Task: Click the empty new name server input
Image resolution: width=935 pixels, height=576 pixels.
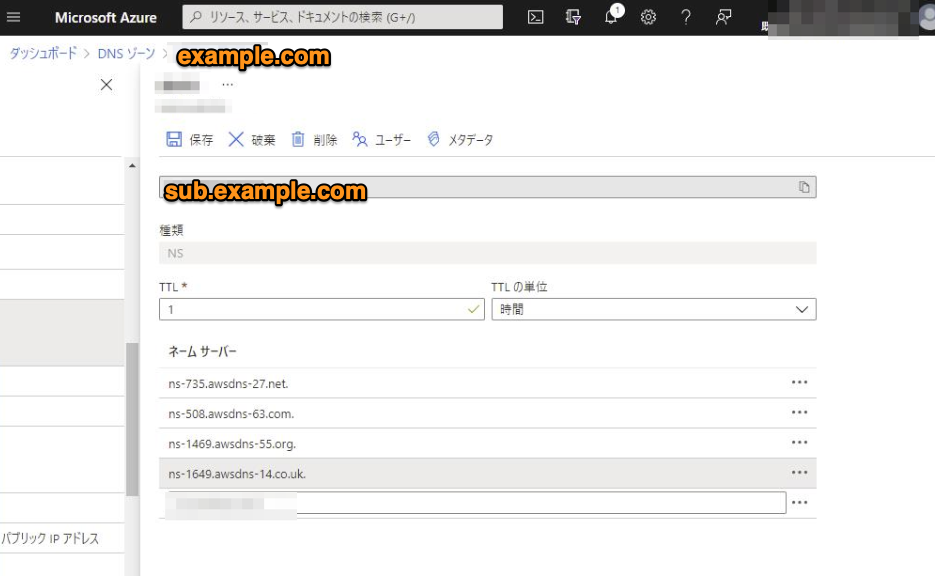Action: (476, 503)
